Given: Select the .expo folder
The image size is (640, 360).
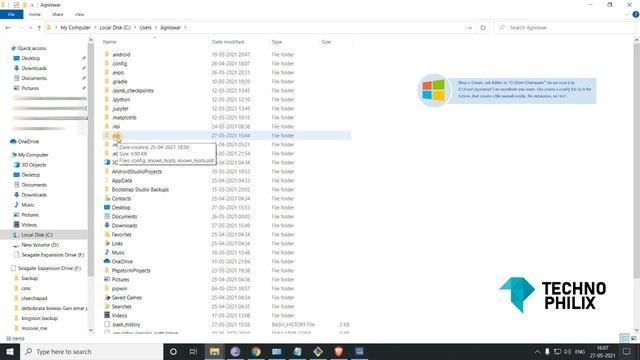Looking at the screenshot, I should click(118, 73).
